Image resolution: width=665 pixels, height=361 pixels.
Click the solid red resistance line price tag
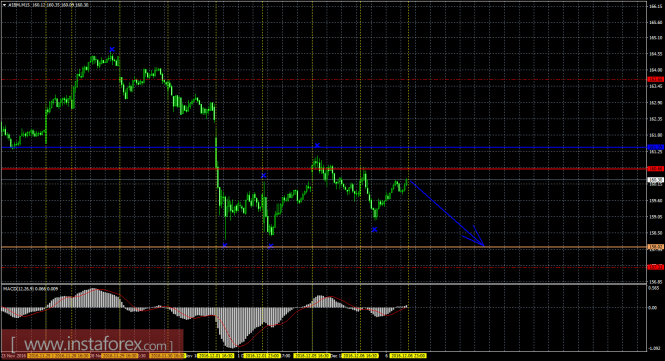pyautogui.click(x=656, y=169)
